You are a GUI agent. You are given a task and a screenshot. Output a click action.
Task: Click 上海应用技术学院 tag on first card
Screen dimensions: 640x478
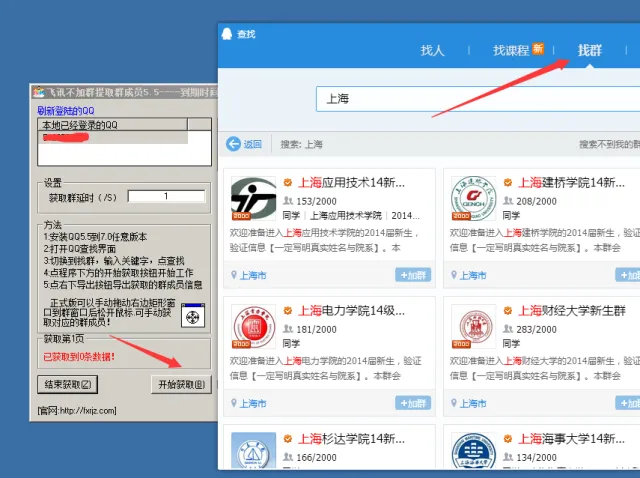(346, 215)
